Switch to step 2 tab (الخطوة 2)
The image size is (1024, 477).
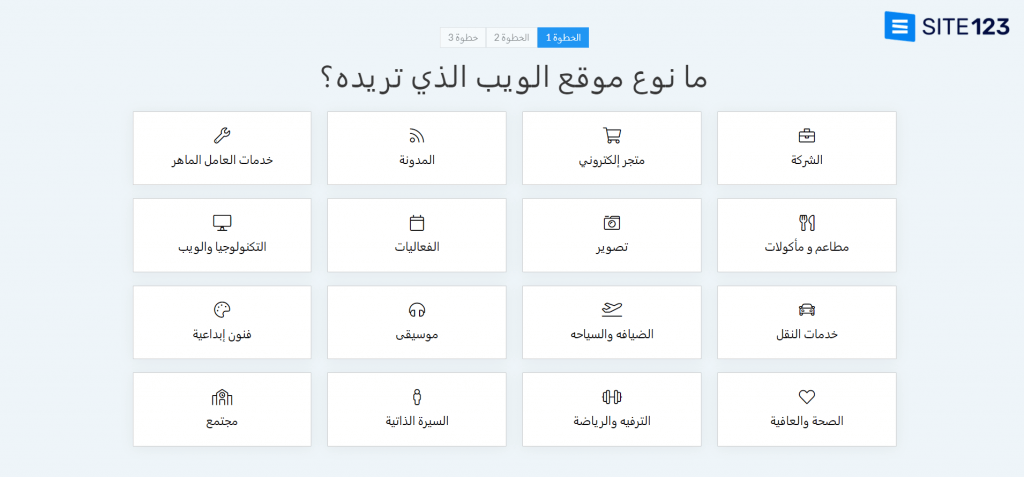(511, 37)
